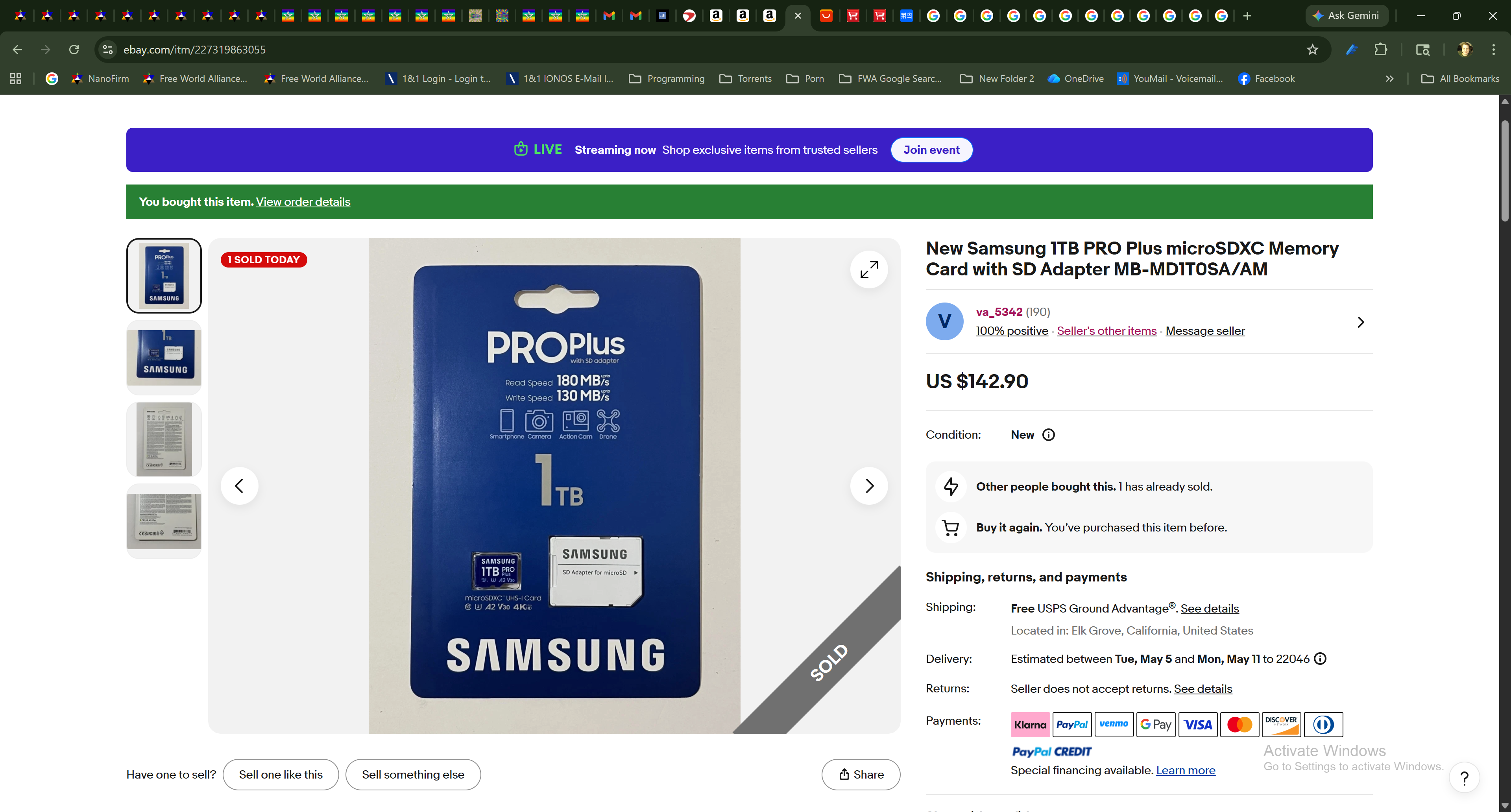Show the next product image
The image size is (1511, 812).
(x=869, y=485)
